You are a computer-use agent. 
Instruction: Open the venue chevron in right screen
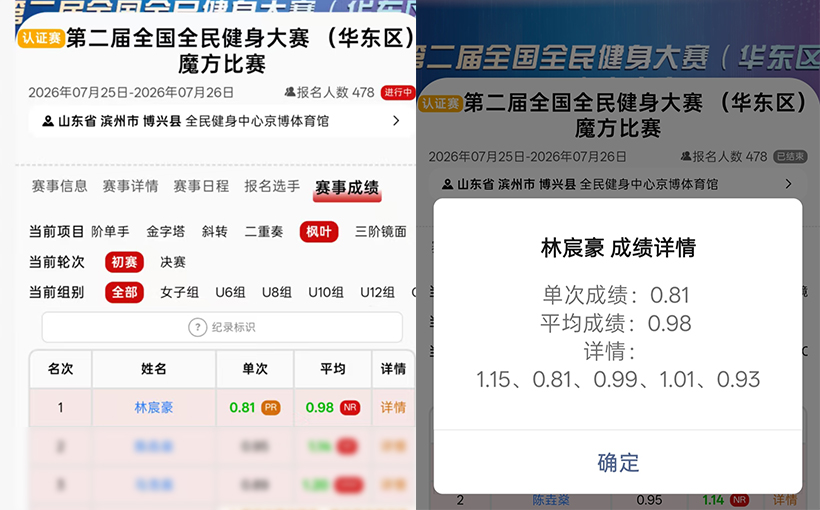[x=788, y=184]
